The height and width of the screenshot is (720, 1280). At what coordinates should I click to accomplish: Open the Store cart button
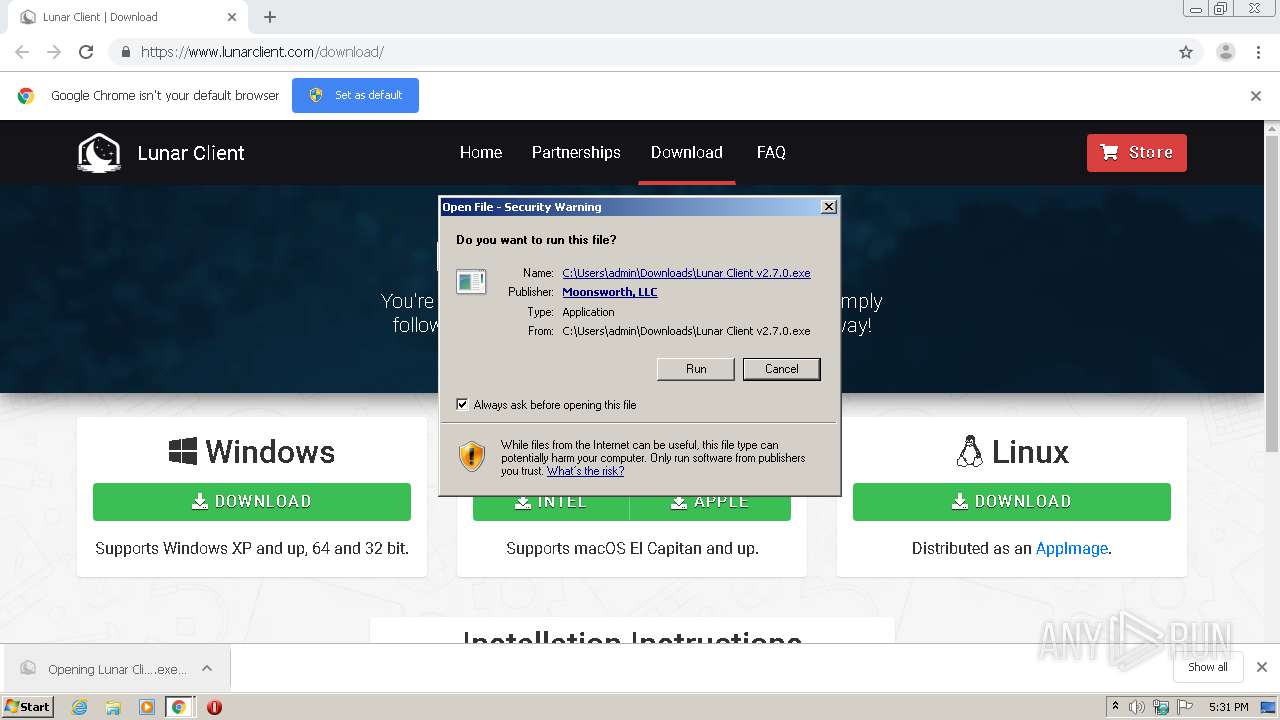point(1136,152)
